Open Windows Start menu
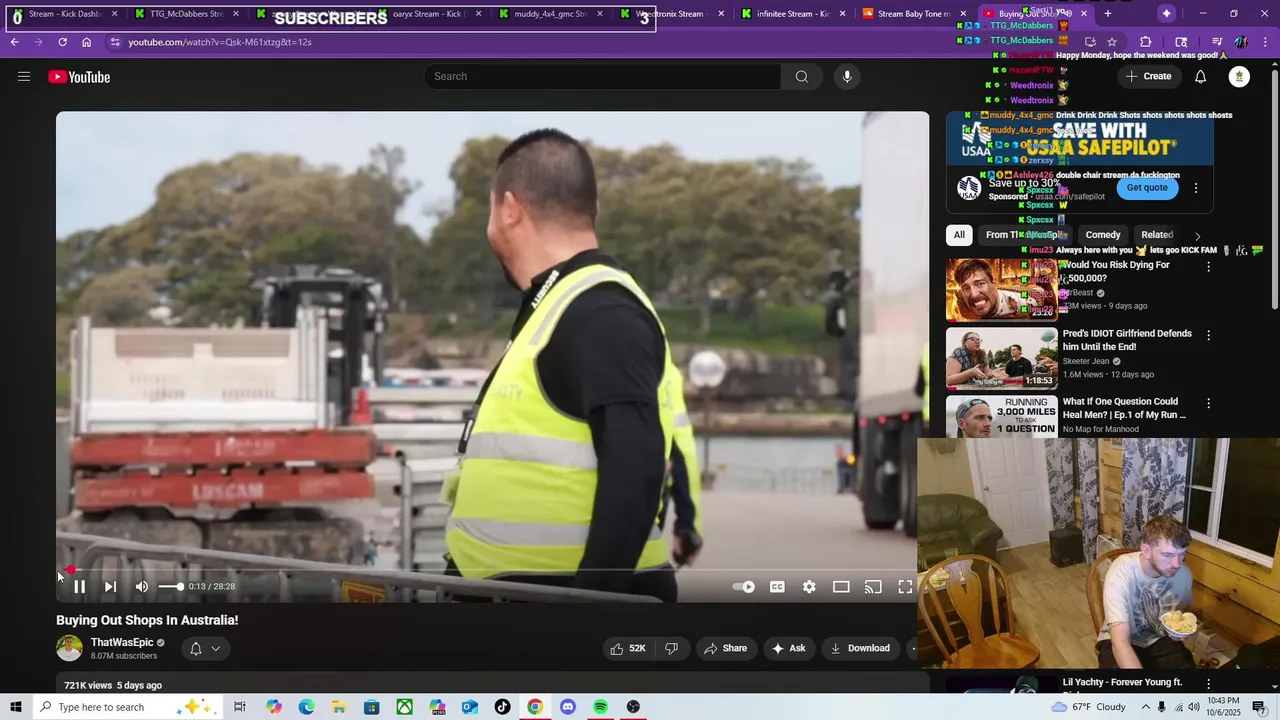The width and height of the screenshot is (1280, 720). [16, 707]
